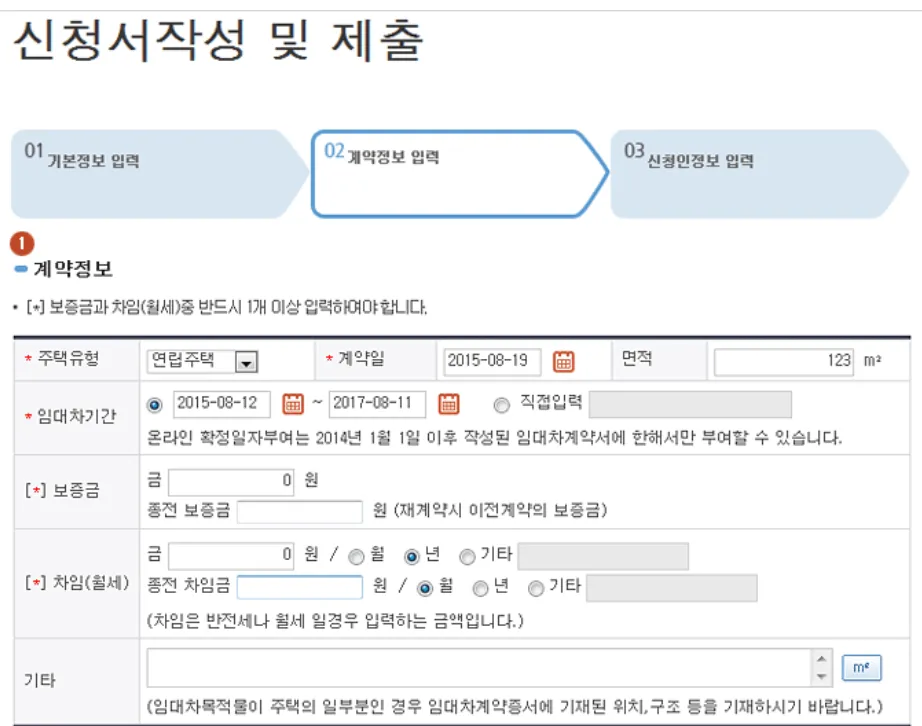This screenshot has height=726, width=922.
Task: Click the 면적 input field showing 123
Action: tap(783, 361)
